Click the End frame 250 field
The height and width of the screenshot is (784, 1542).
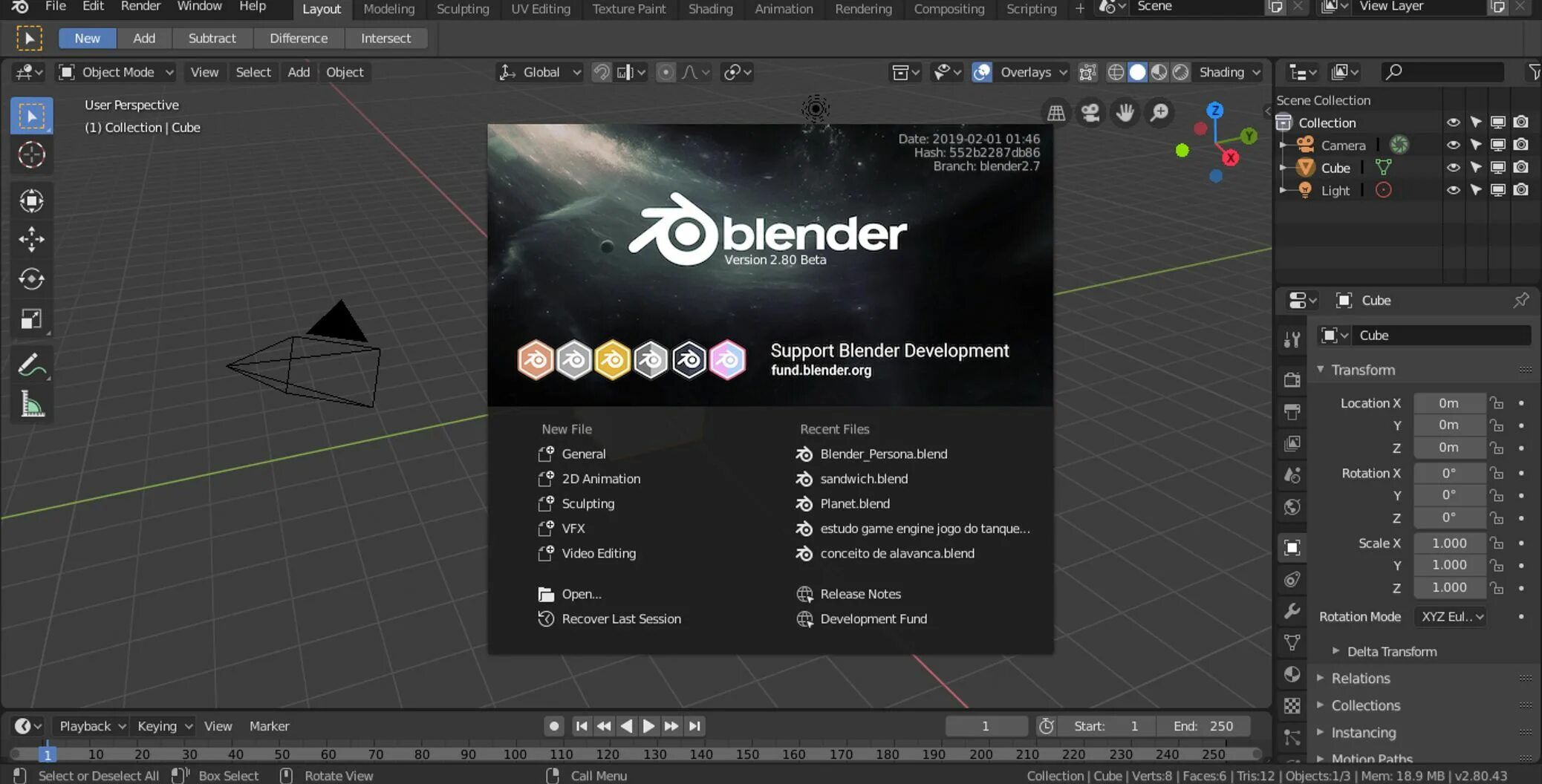[x=1203, y=726]
